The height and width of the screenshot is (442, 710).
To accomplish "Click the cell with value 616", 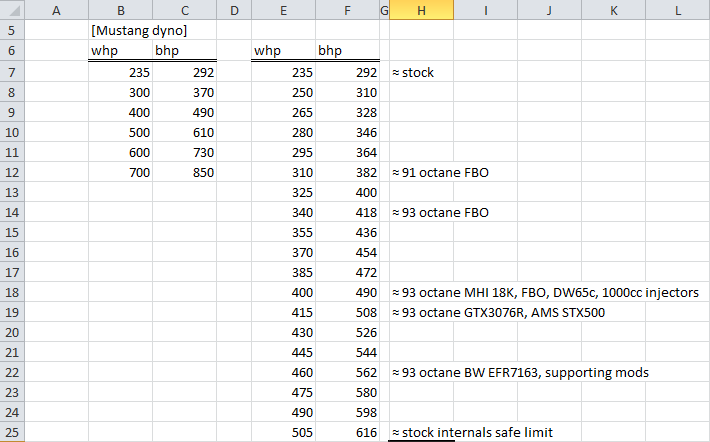I will (347, 432).
